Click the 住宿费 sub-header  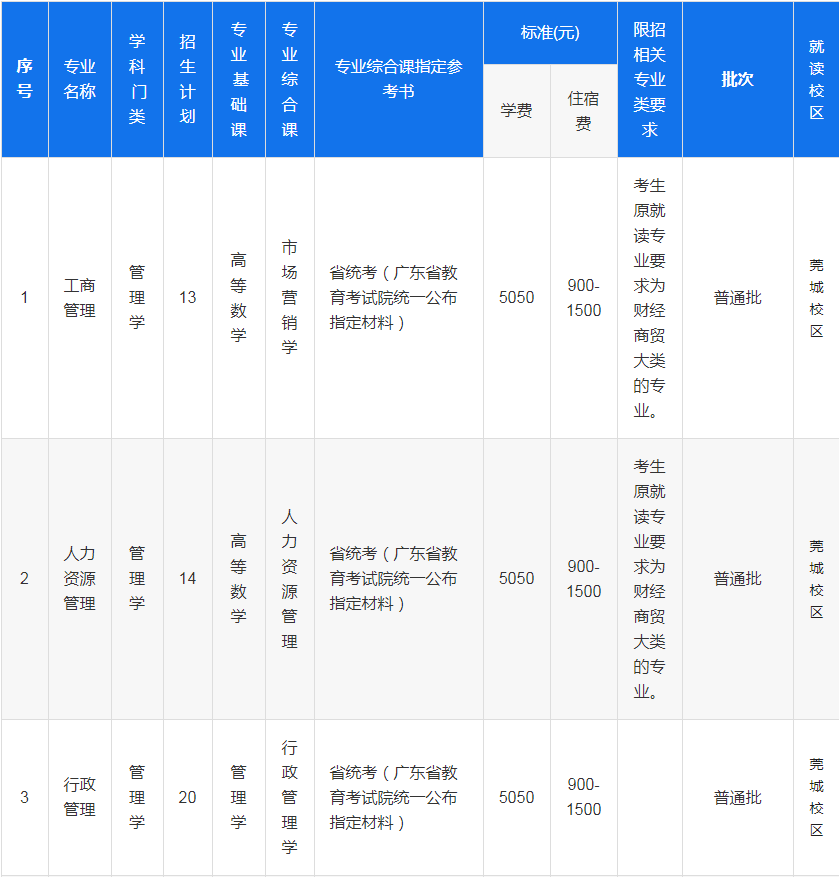pyautogui.click(x=584, y=111)
